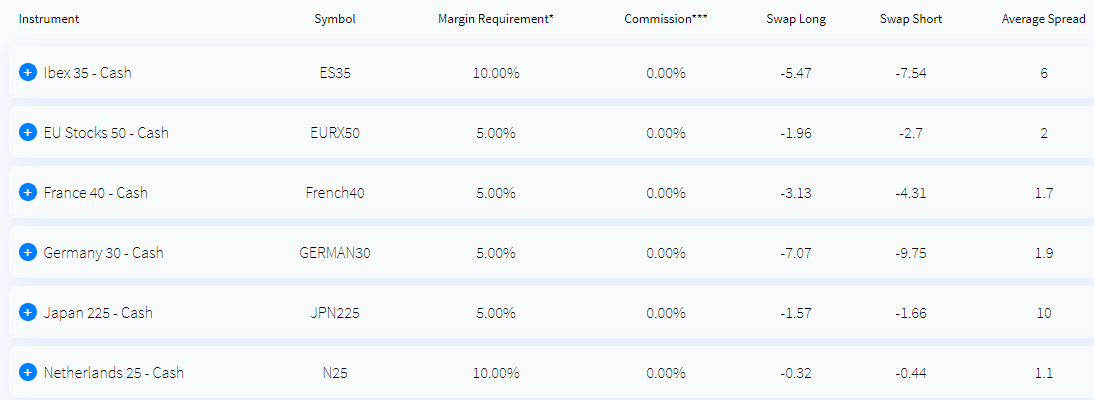Image resolution: width=1094 pixels, height=400 pixels.
Task: Click the Commission*** column header
Action: (x=666, y=19)
